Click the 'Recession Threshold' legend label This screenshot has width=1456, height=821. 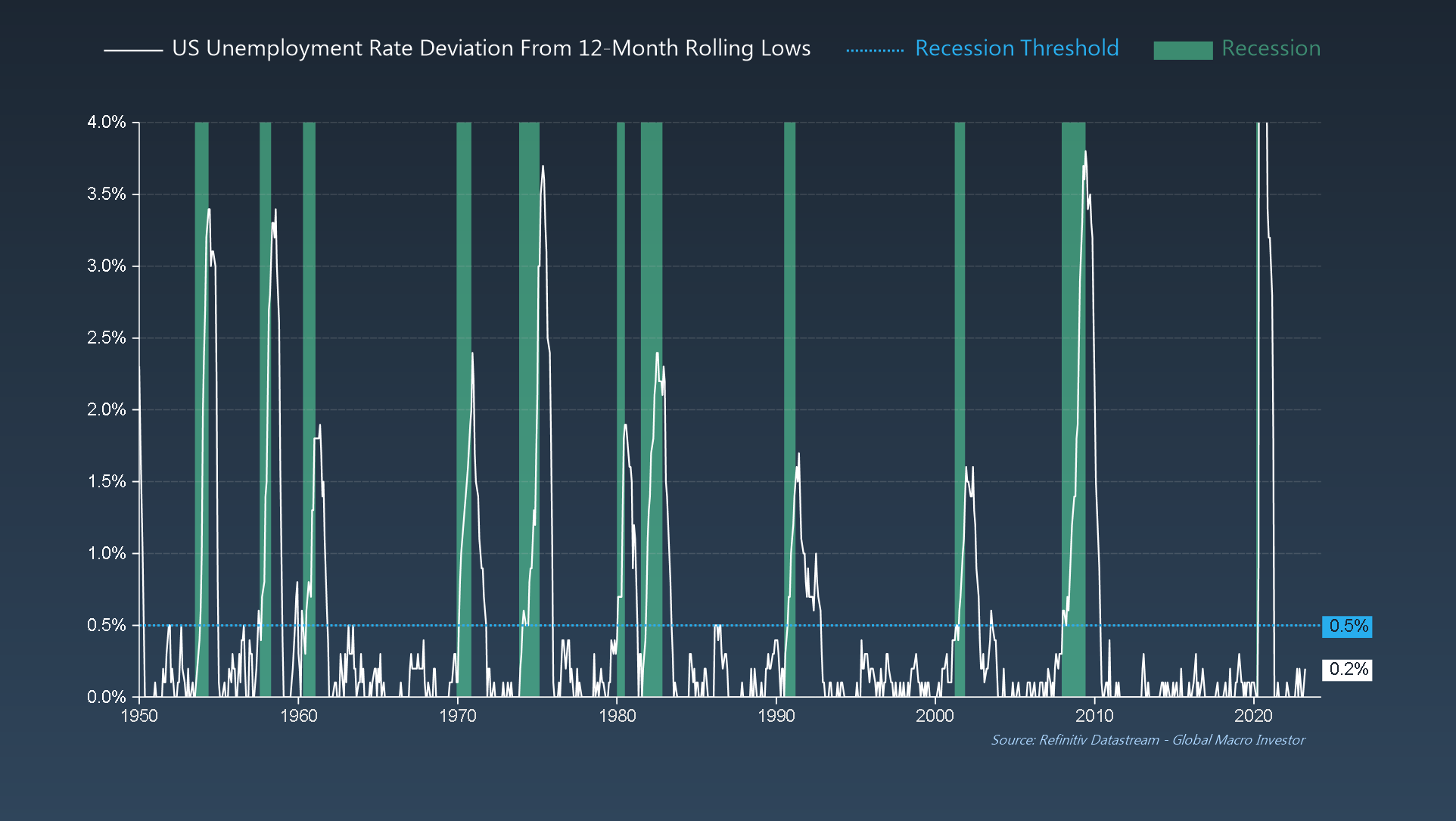1016,48
